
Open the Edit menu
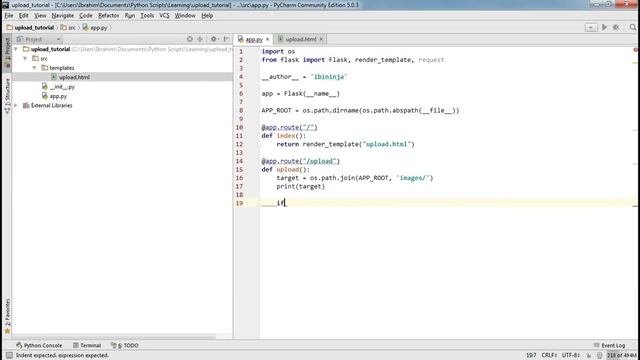(x=24, y=16)
